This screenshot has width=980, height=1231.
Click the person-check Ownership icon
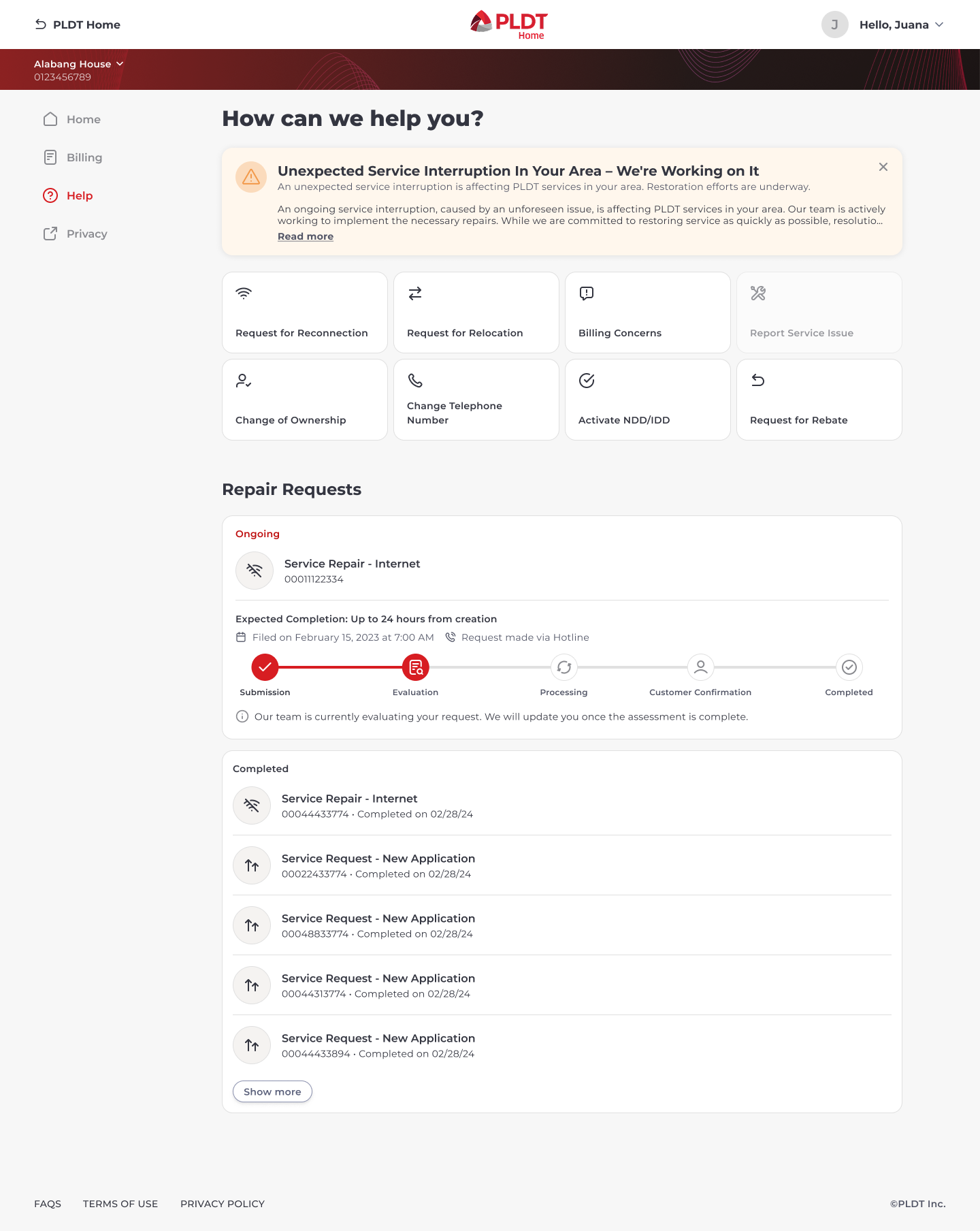point(244,381)
